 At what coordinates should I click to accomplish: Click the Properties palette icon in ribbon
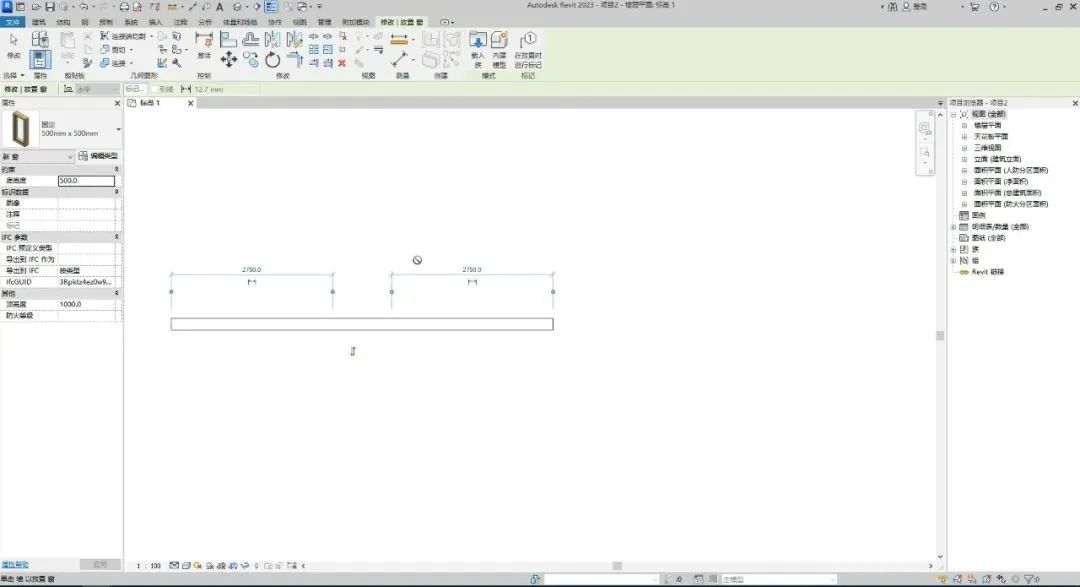[x=40, y=59]
